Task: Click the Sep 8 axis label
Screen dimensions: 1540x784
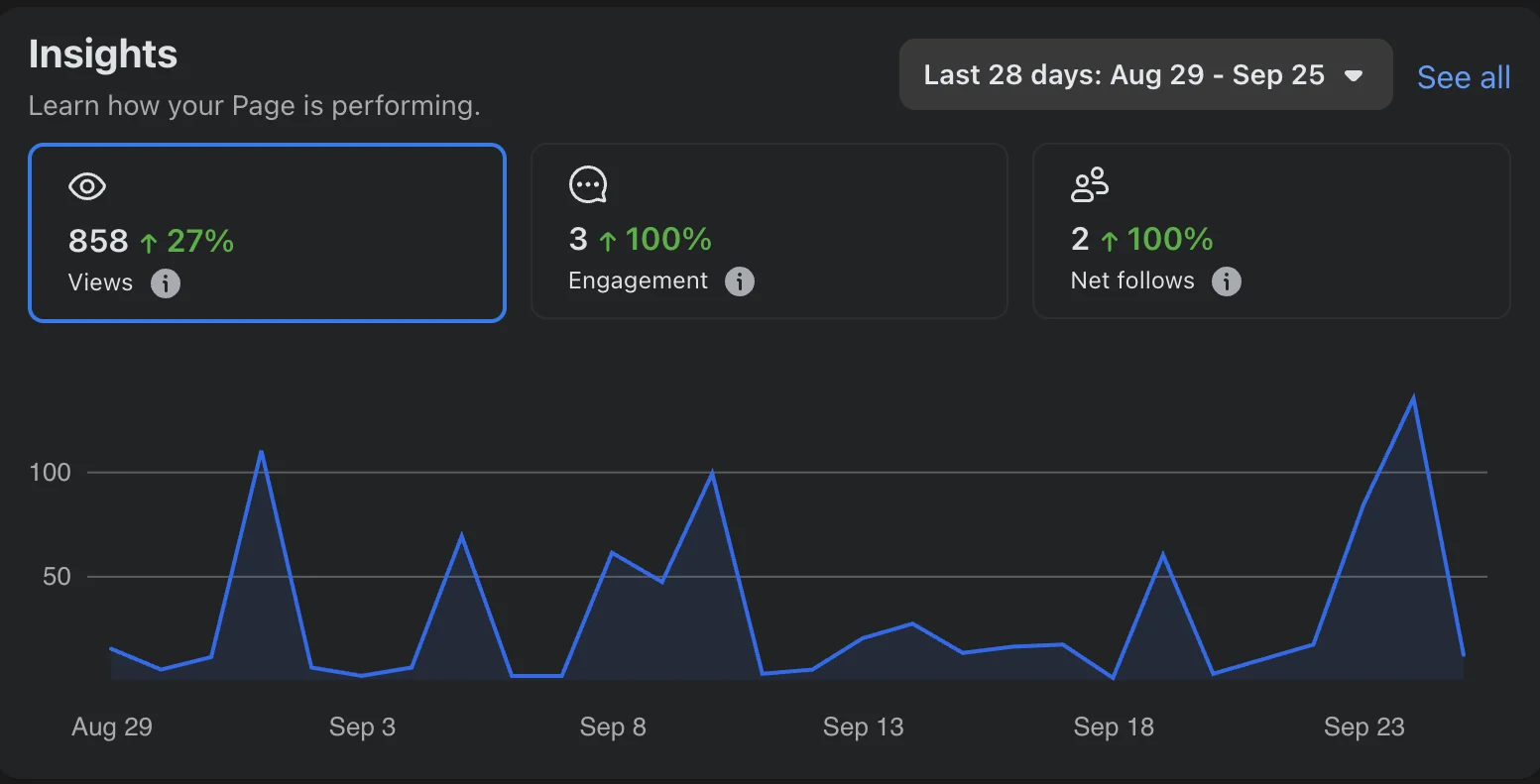Action: point(613,727)
